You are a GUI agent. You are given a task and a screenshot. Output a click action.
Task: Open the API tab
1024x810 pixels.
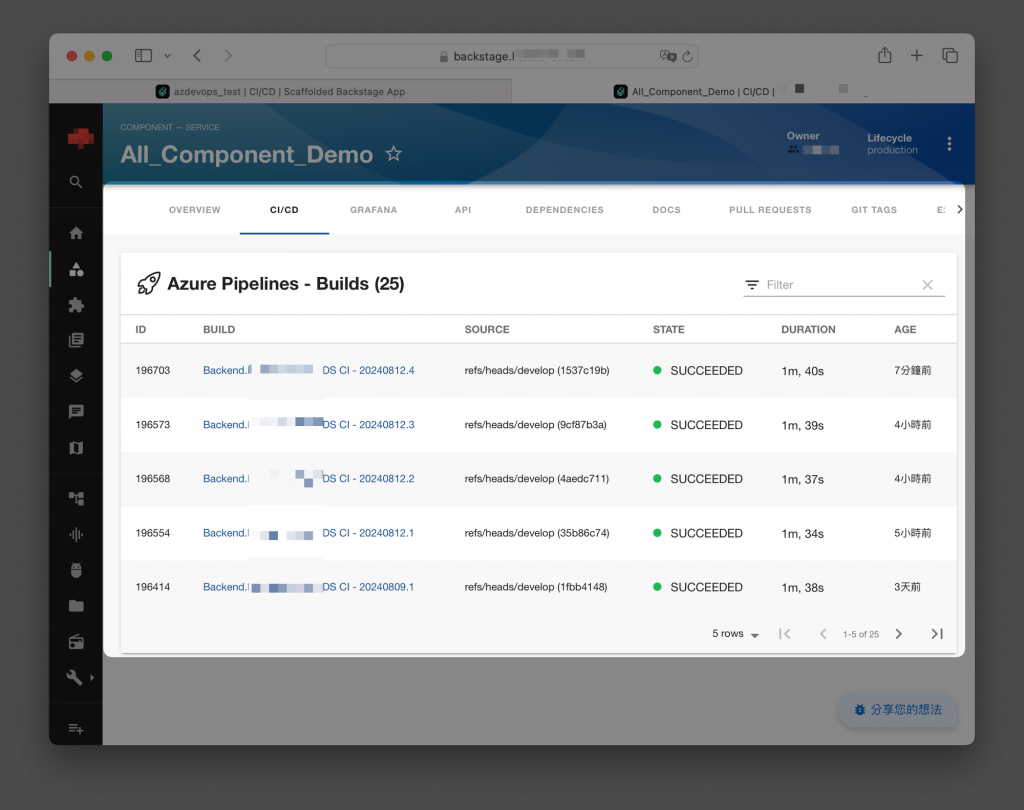point(463,210)
